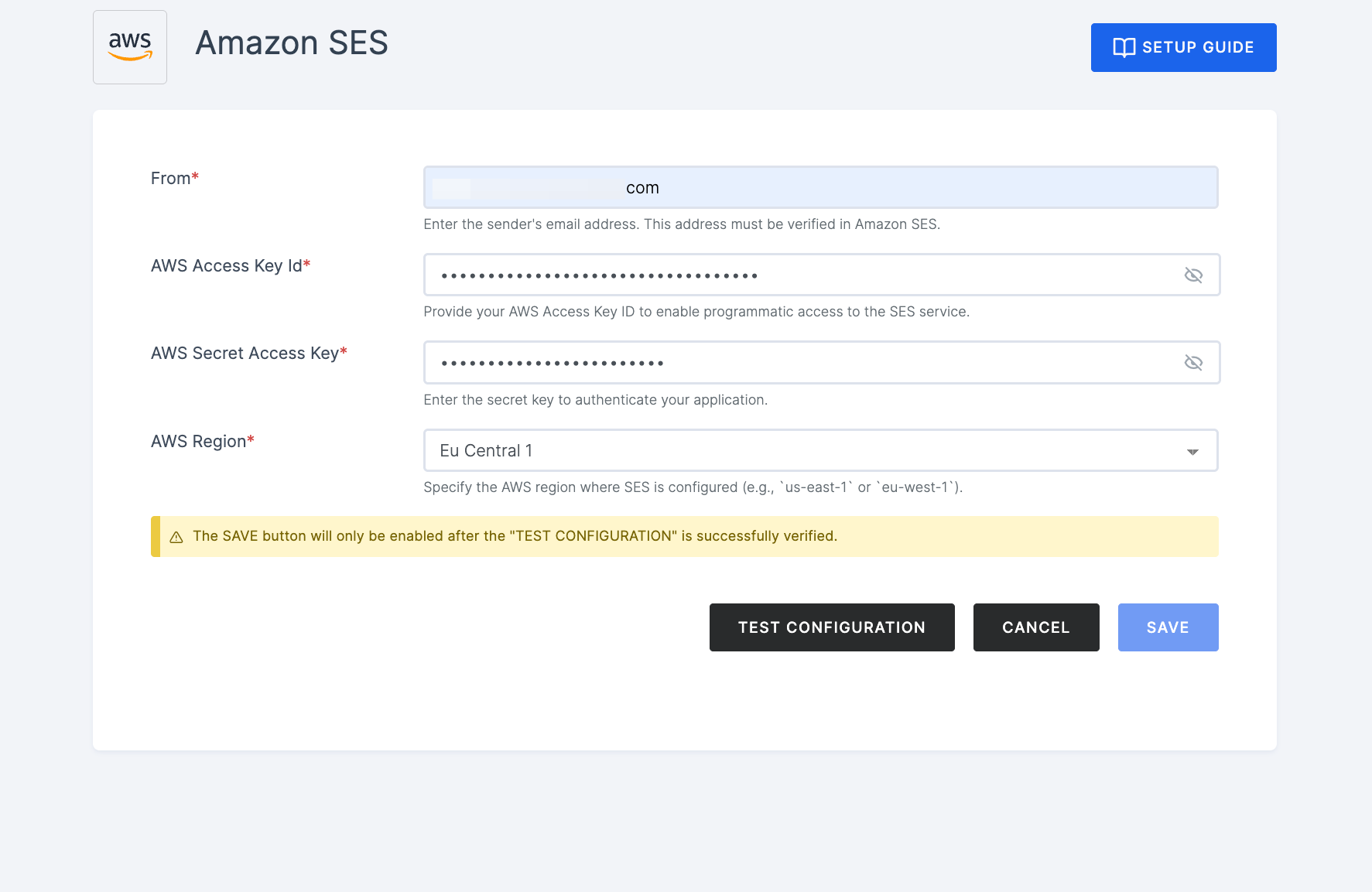Click the 'From' field label
This screenshot has height=892, width=1372.
(x=175, y=178)
